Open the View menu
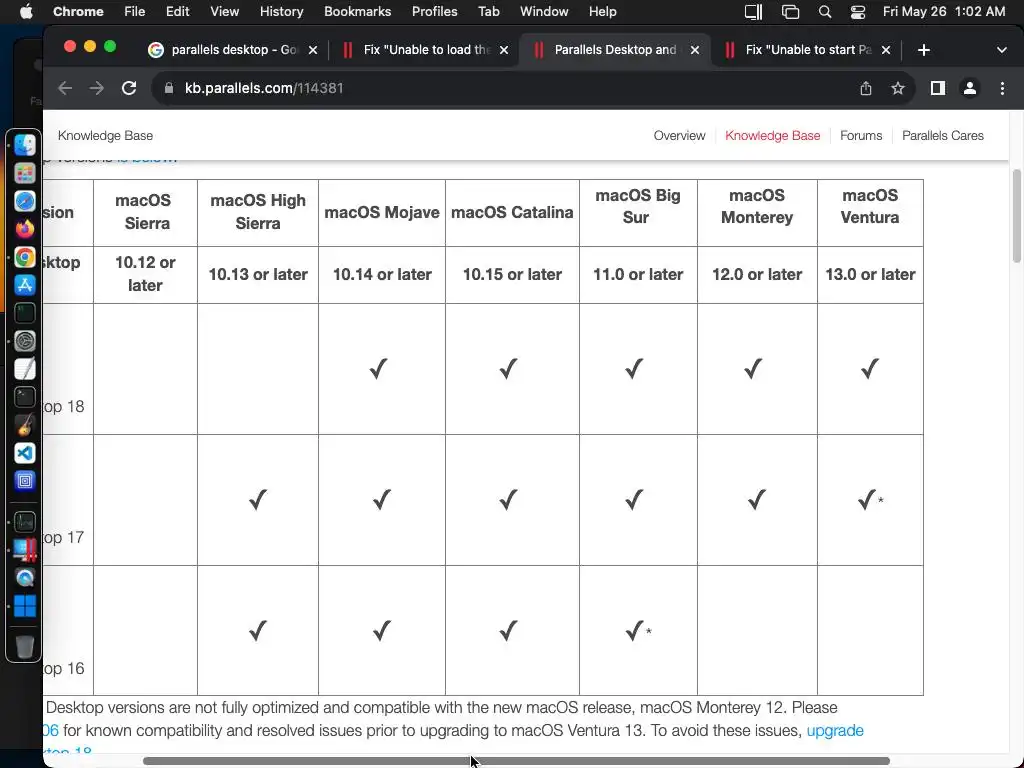Viewport: 1024px width, 768px height. click(225, 12)
